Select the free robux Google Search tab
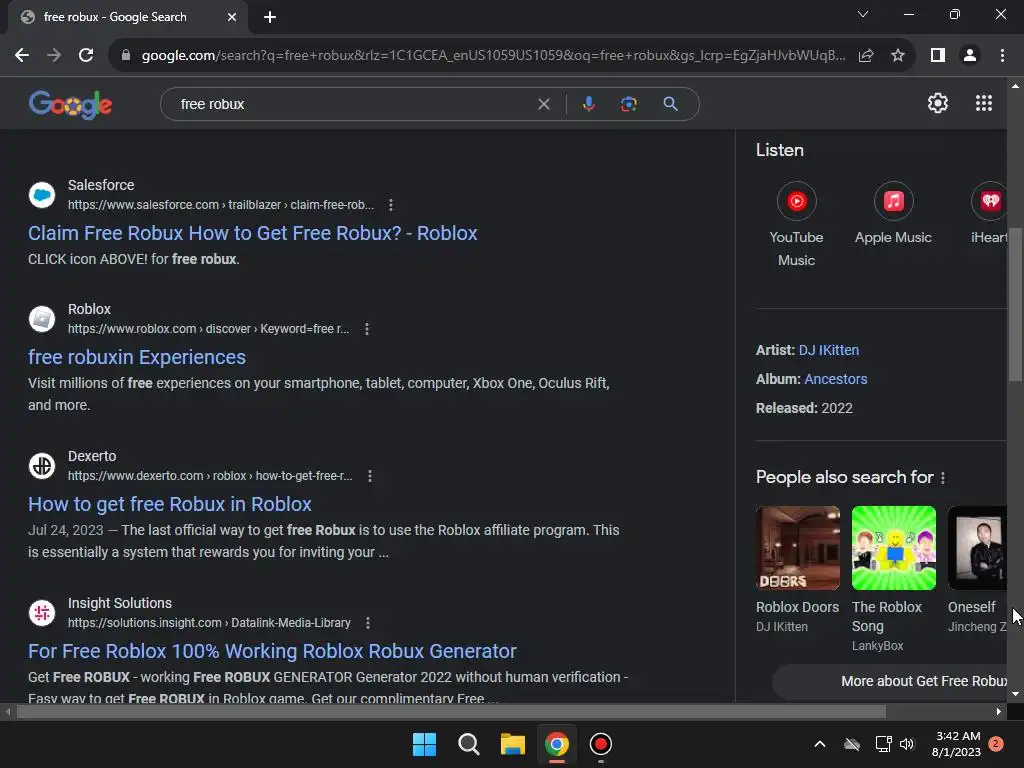 tap(128, 17)
